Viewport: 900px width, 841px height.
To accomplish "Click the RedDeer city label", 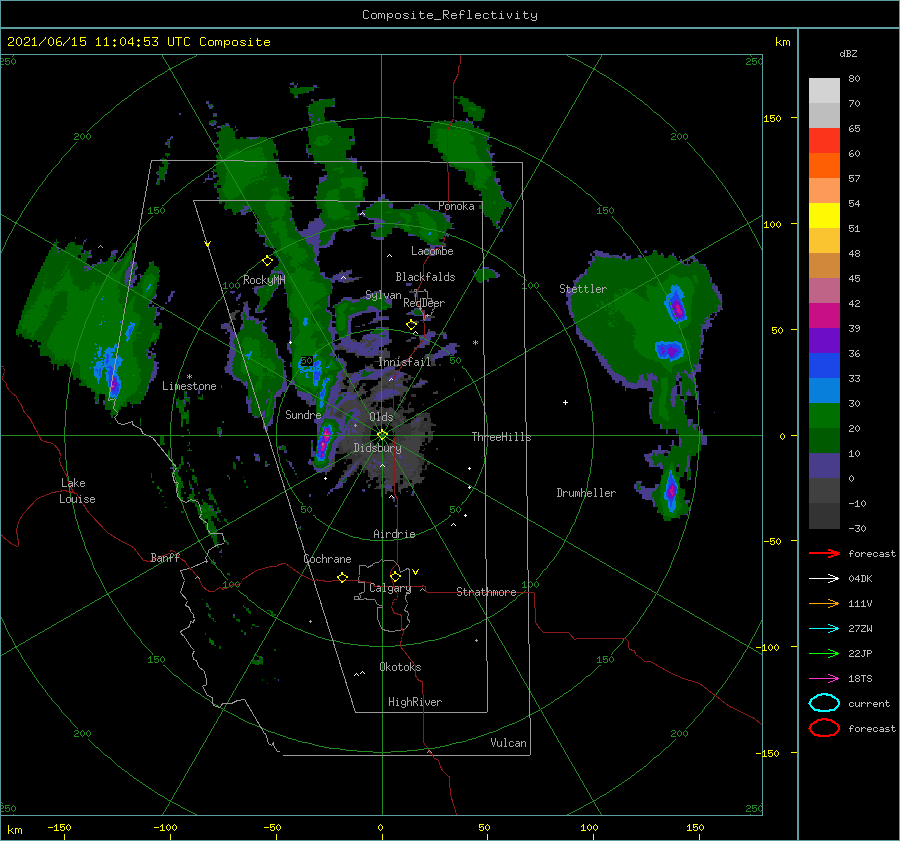I will [x=424, y=303].
